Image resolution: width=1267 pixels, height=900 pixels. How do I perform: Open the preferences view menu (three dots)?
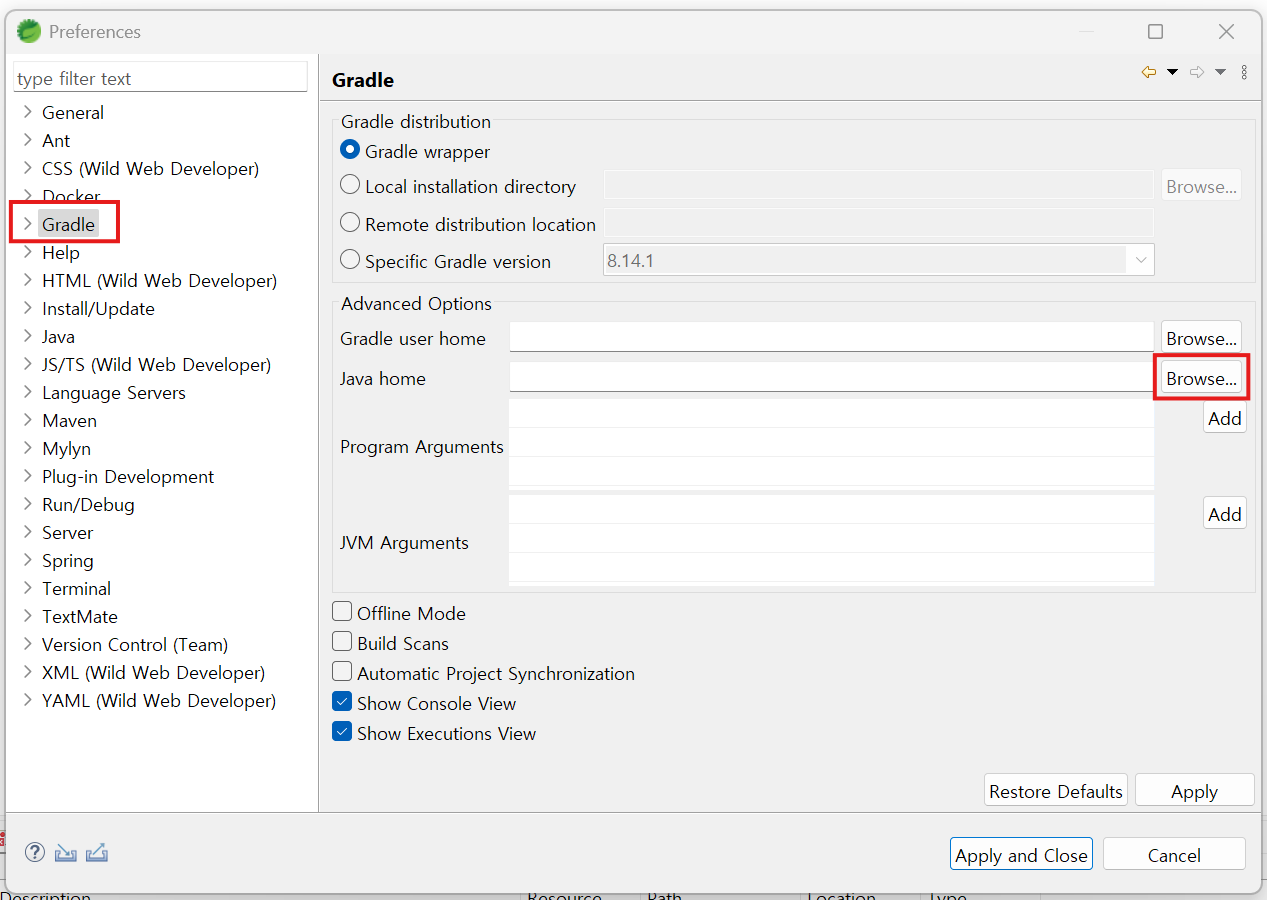tap(1244, 72)
